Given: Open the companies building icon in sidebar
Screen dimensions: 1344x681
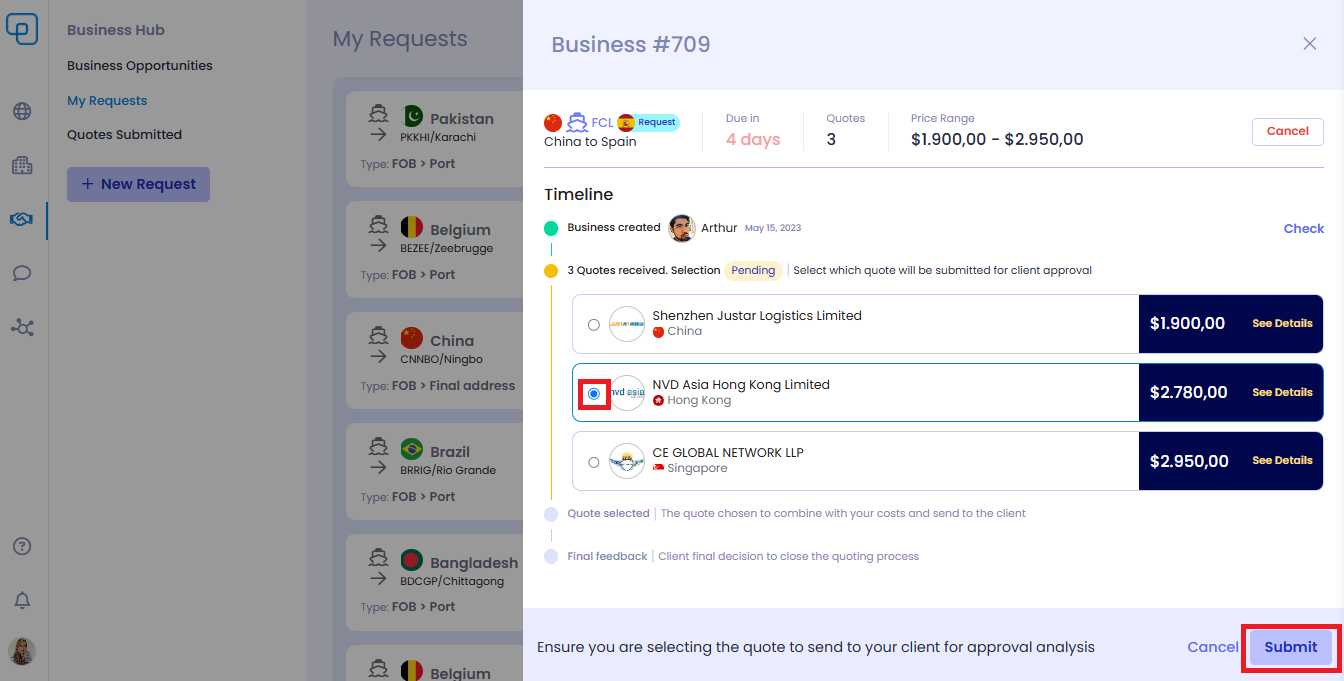Looking at the screenshot, I should point(22,165).
